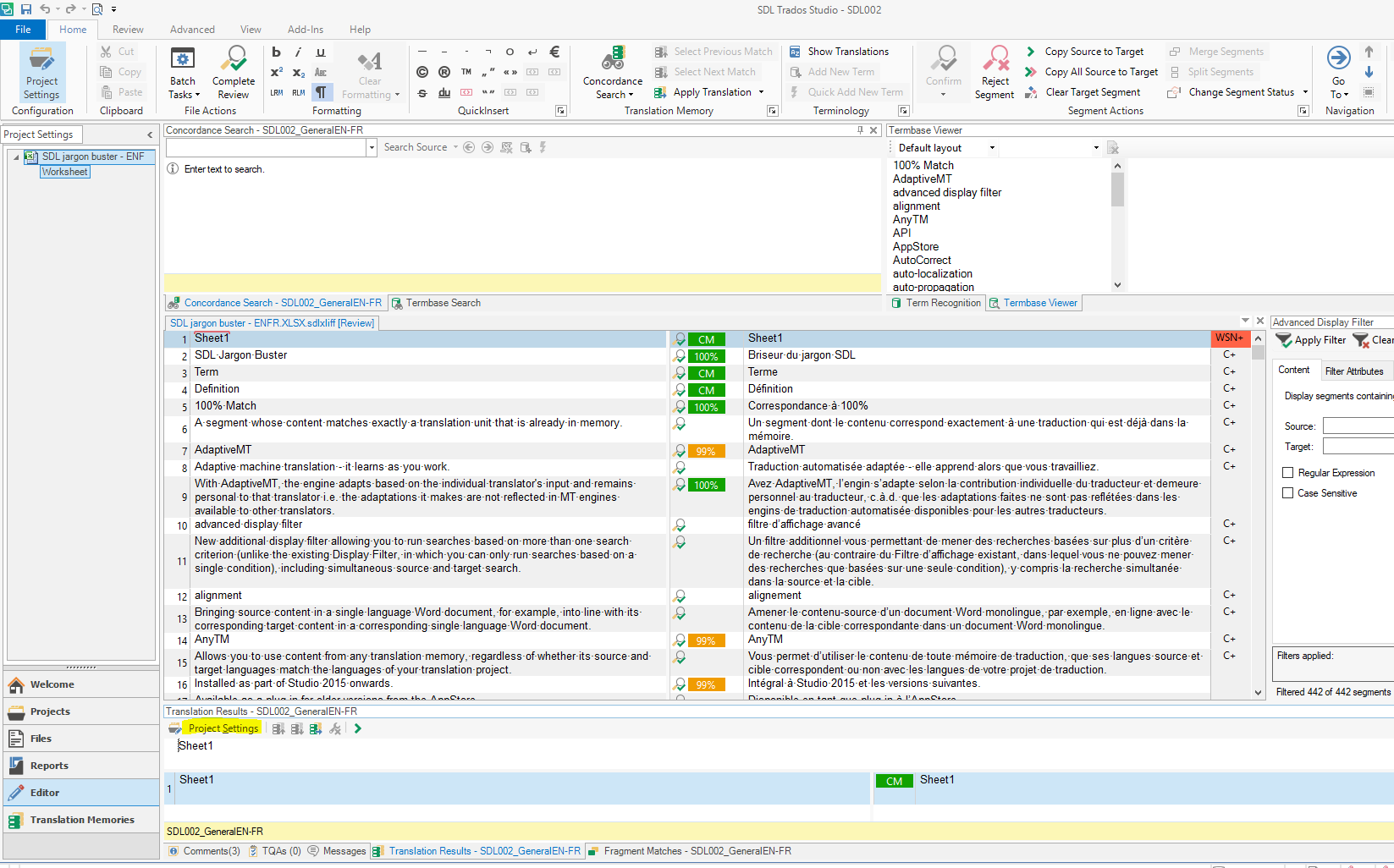The image size is (1394, 868).
Task: Insert registered trademark symbol
Action: click(x=444, y=72)
